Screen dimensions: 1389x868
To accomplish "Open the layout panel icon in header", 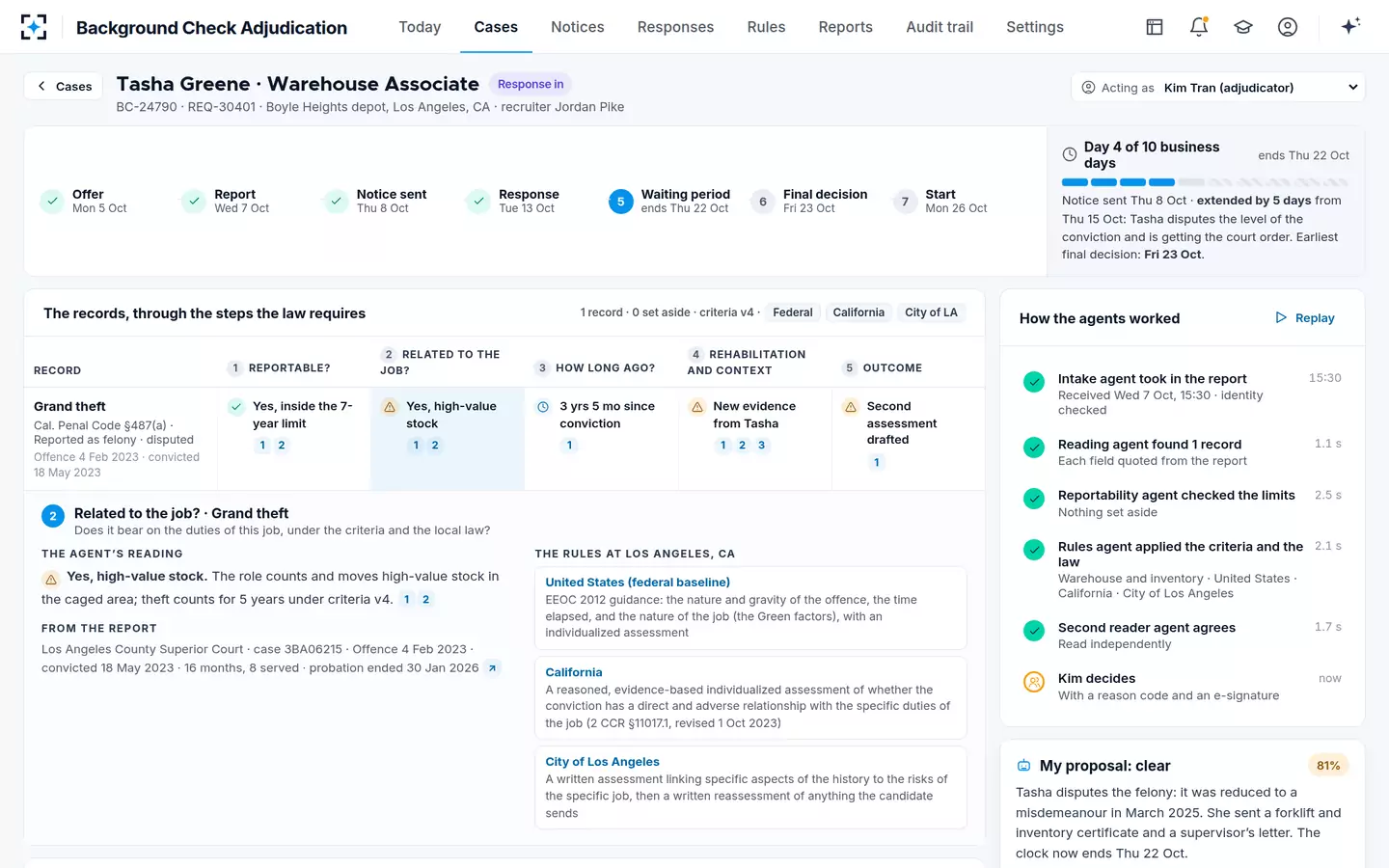I will tap(1155, 27).
